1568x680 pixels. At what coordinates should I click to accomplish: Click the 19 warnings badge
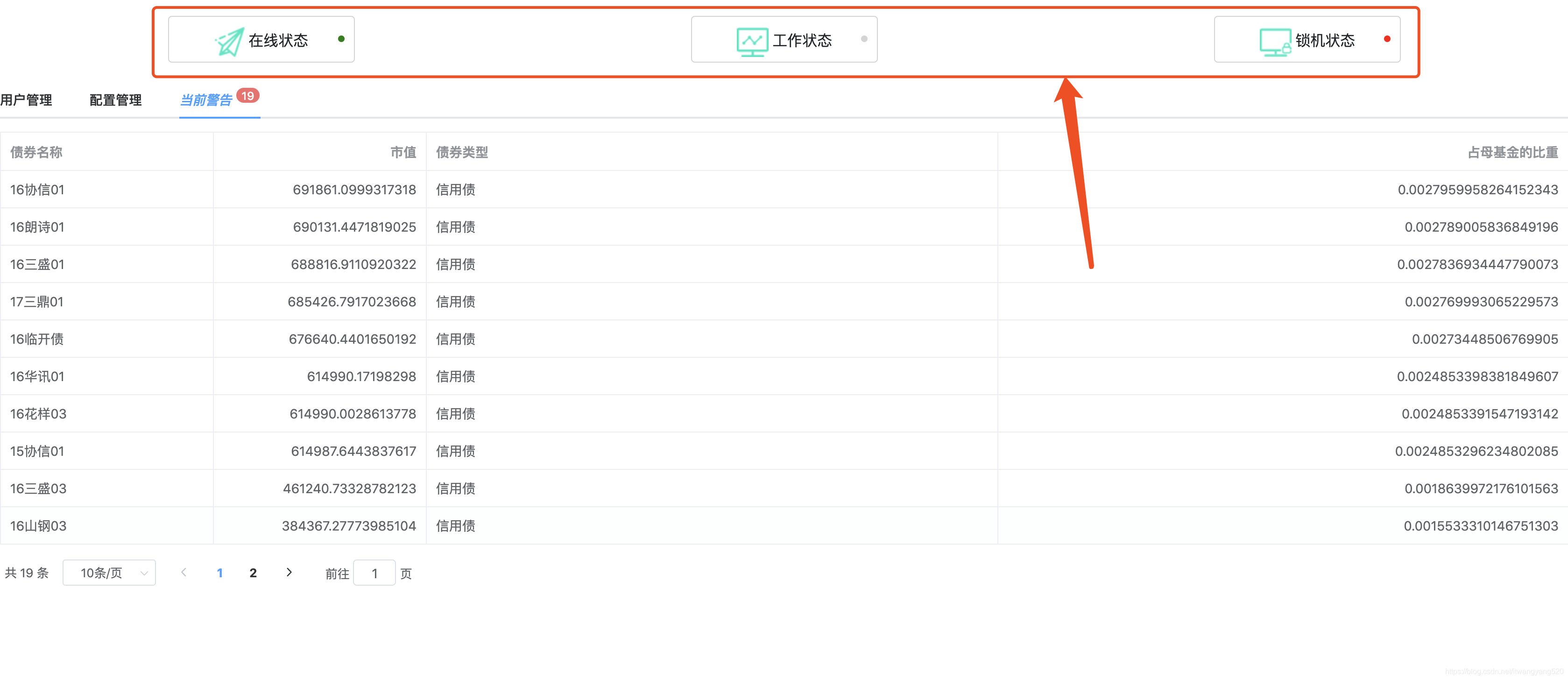coord(248,96)
